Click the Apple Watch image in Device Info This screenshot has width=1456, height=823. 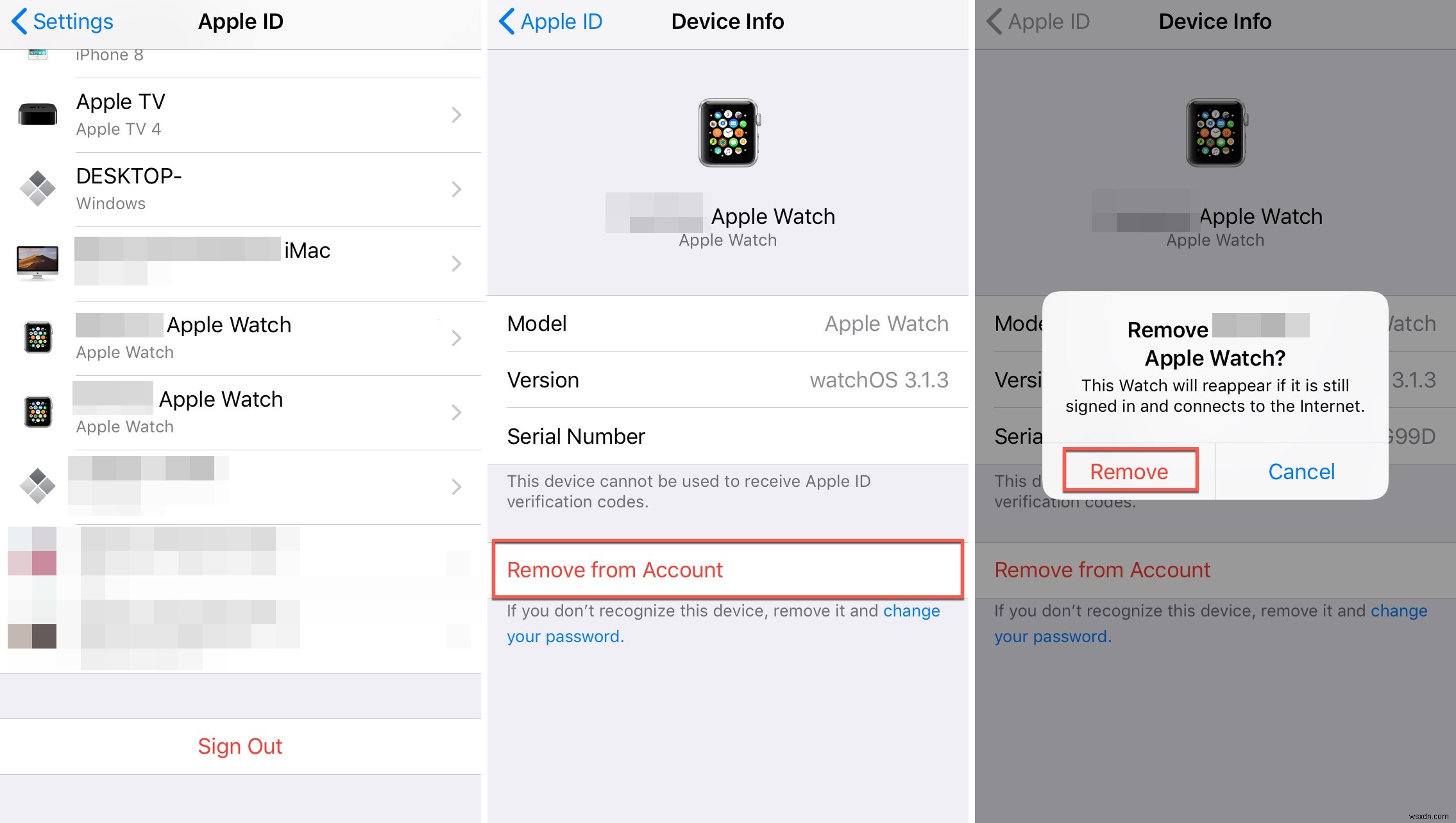point(728,130)
